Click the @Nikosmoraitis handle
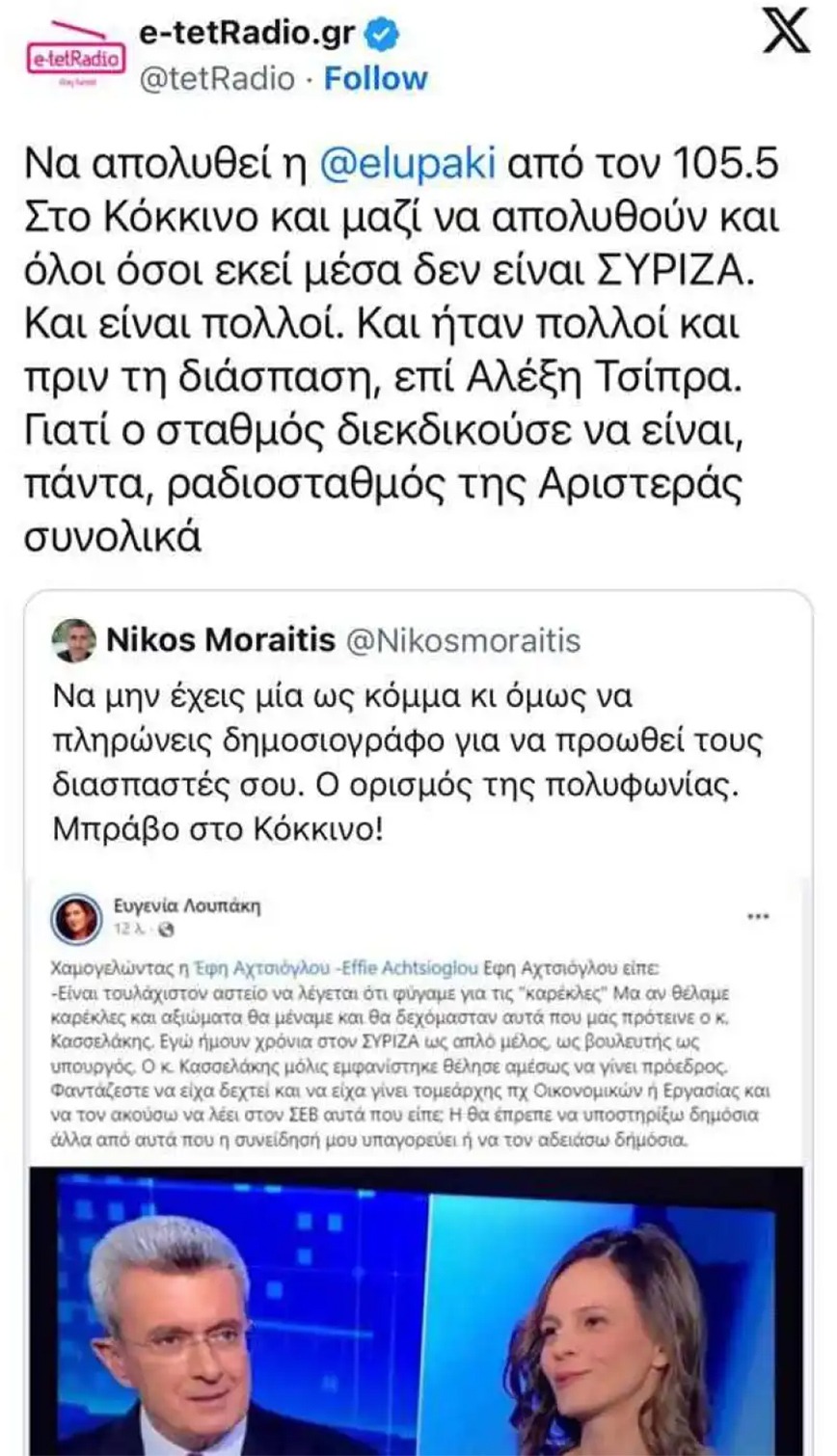The width and height of the screenshot is (837, 1456). [x=463, y=640]
